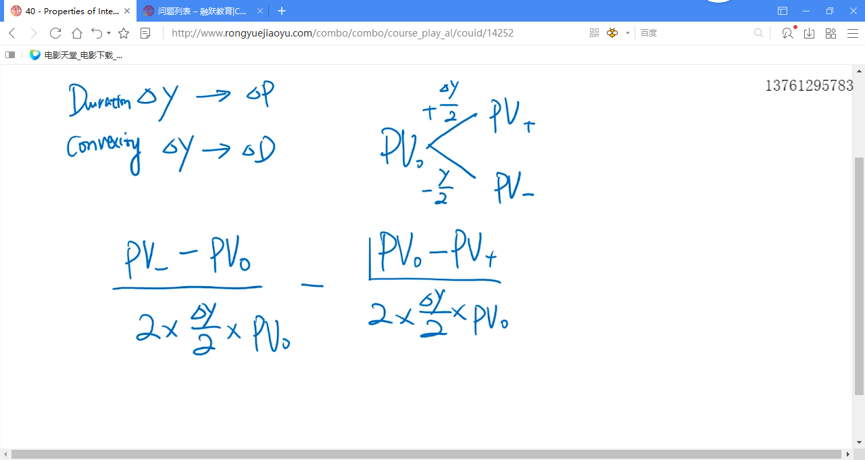
Task: Click the browser back arrow
Action: coord(12,33)
